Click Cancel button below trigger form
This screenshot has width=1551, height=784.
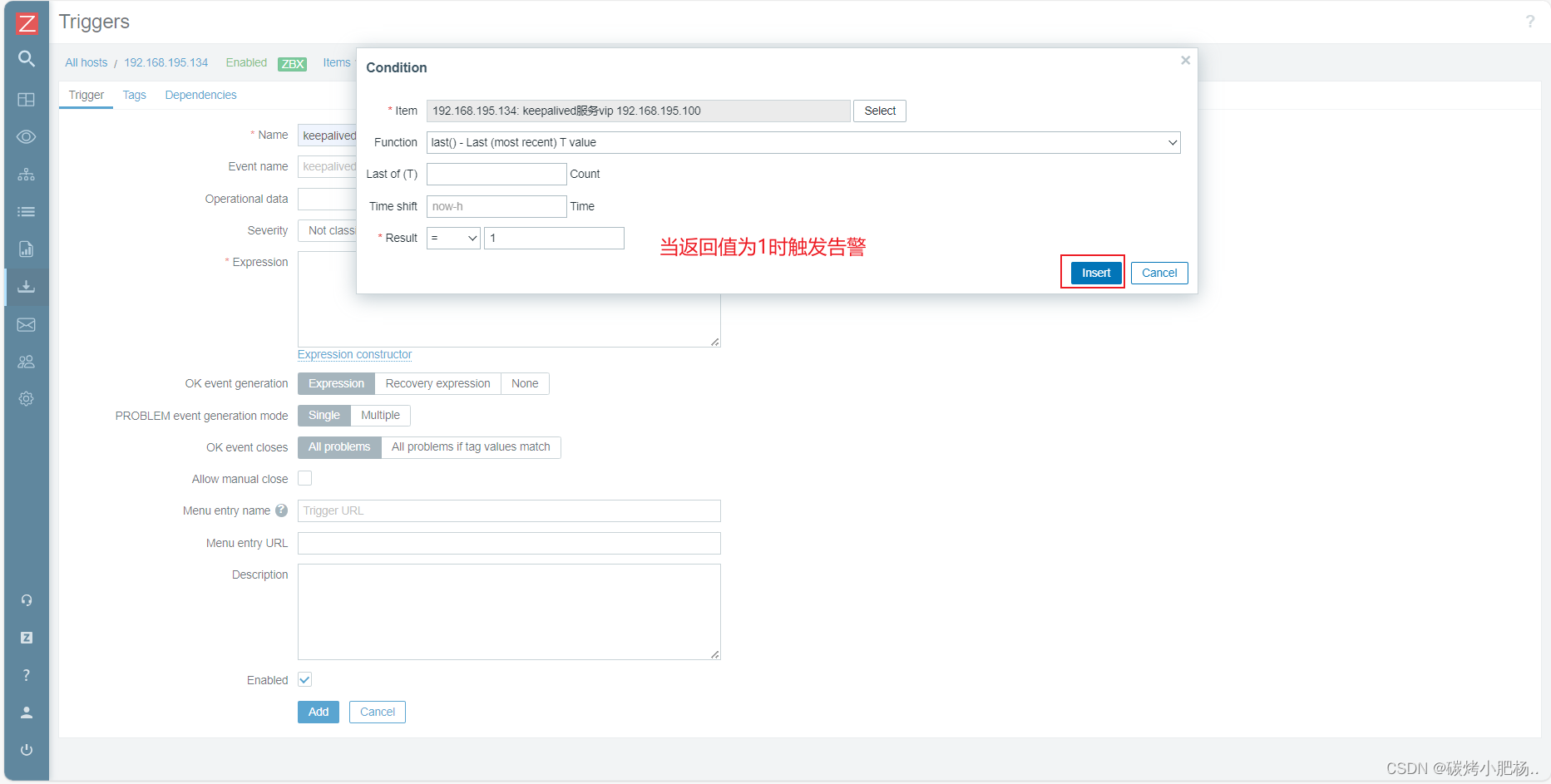(378, 712)
